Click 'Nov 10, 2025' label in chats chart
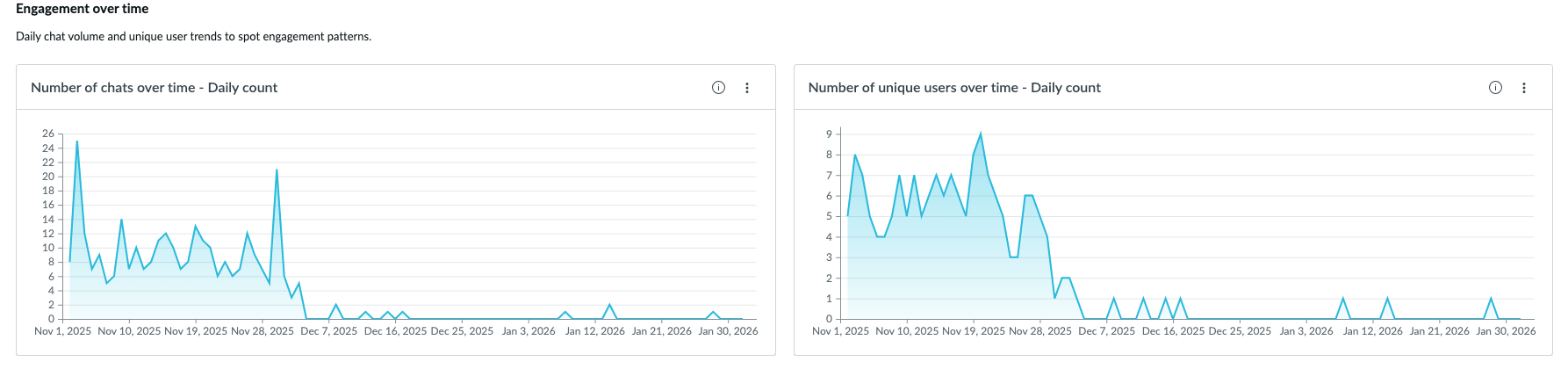The height and width of the screenshot is (369, 1568). pos(129,331)
